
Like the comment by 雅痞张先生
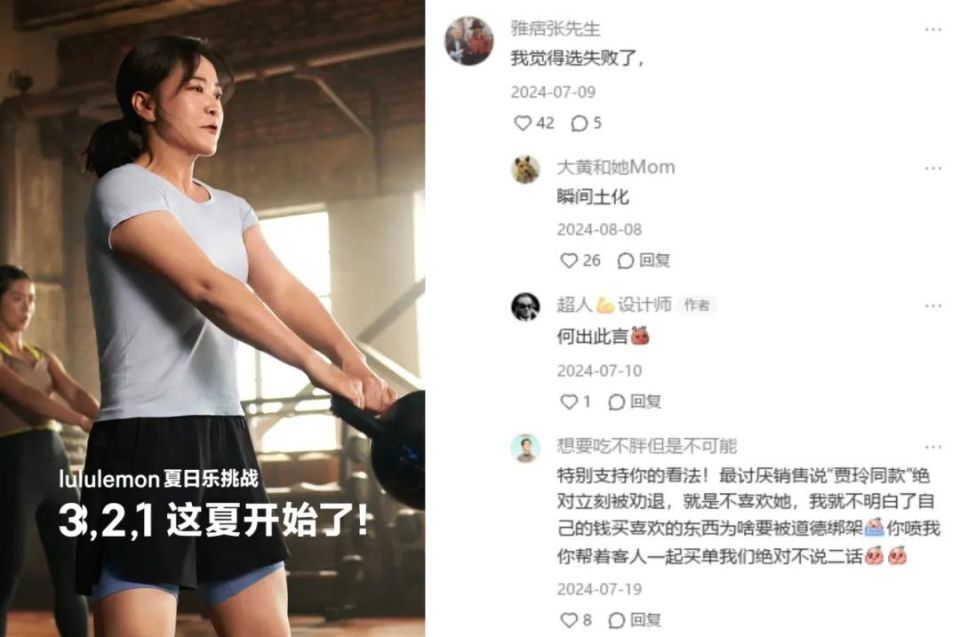point(533,123)
